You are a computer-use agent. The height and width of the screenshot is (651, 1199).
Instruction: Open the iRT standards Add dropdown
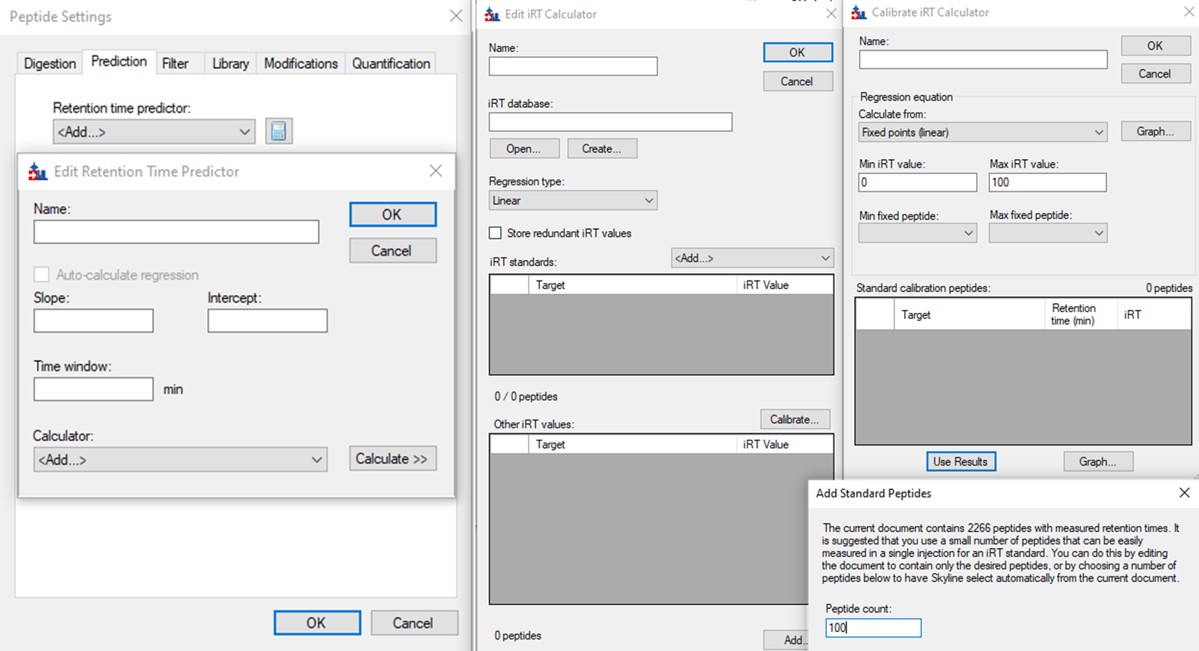coord(752,258)
